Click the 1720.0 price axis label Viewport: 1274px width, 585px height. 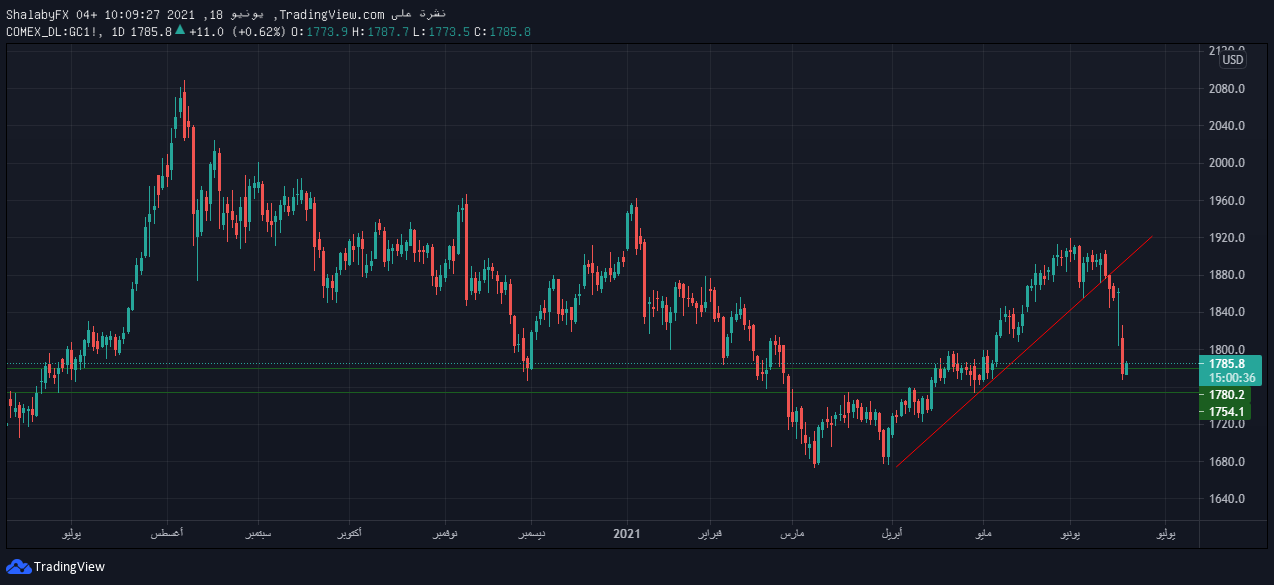pos(1226,424)
